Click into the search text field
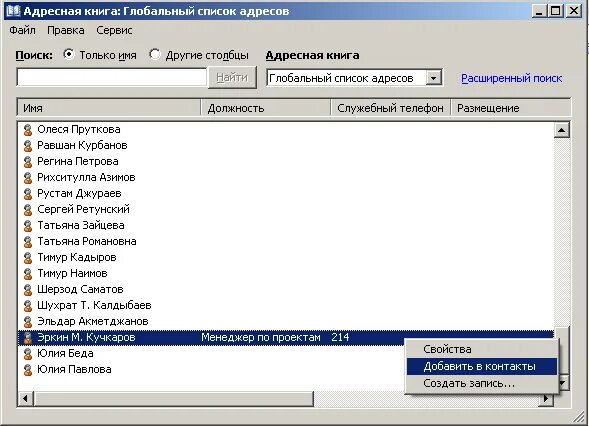589x426 pixels. 112,77
